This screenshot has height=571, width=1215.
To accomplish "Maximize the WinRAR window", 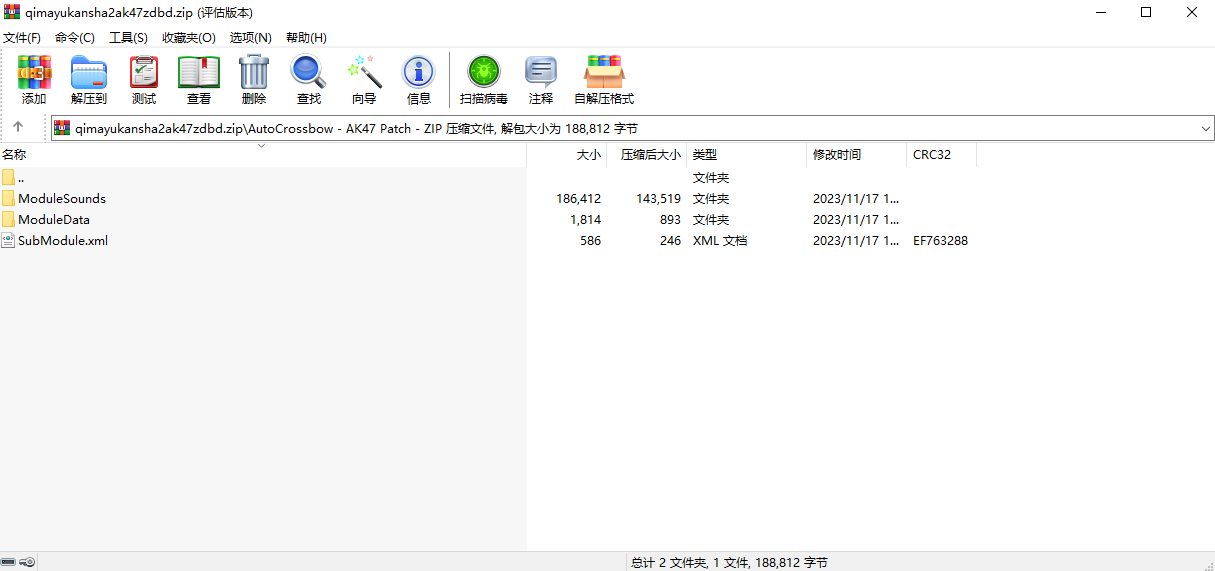I will pyautogui.click(x=1146, y=12).
